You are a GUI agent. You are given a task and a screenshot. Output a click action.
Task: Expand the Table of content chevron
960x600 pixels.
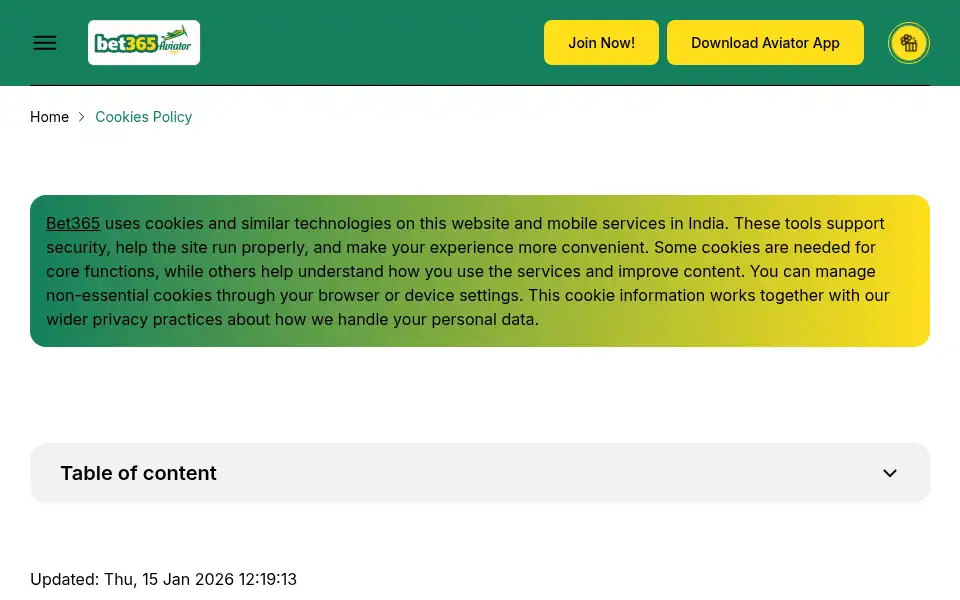[x=890, y=473]
